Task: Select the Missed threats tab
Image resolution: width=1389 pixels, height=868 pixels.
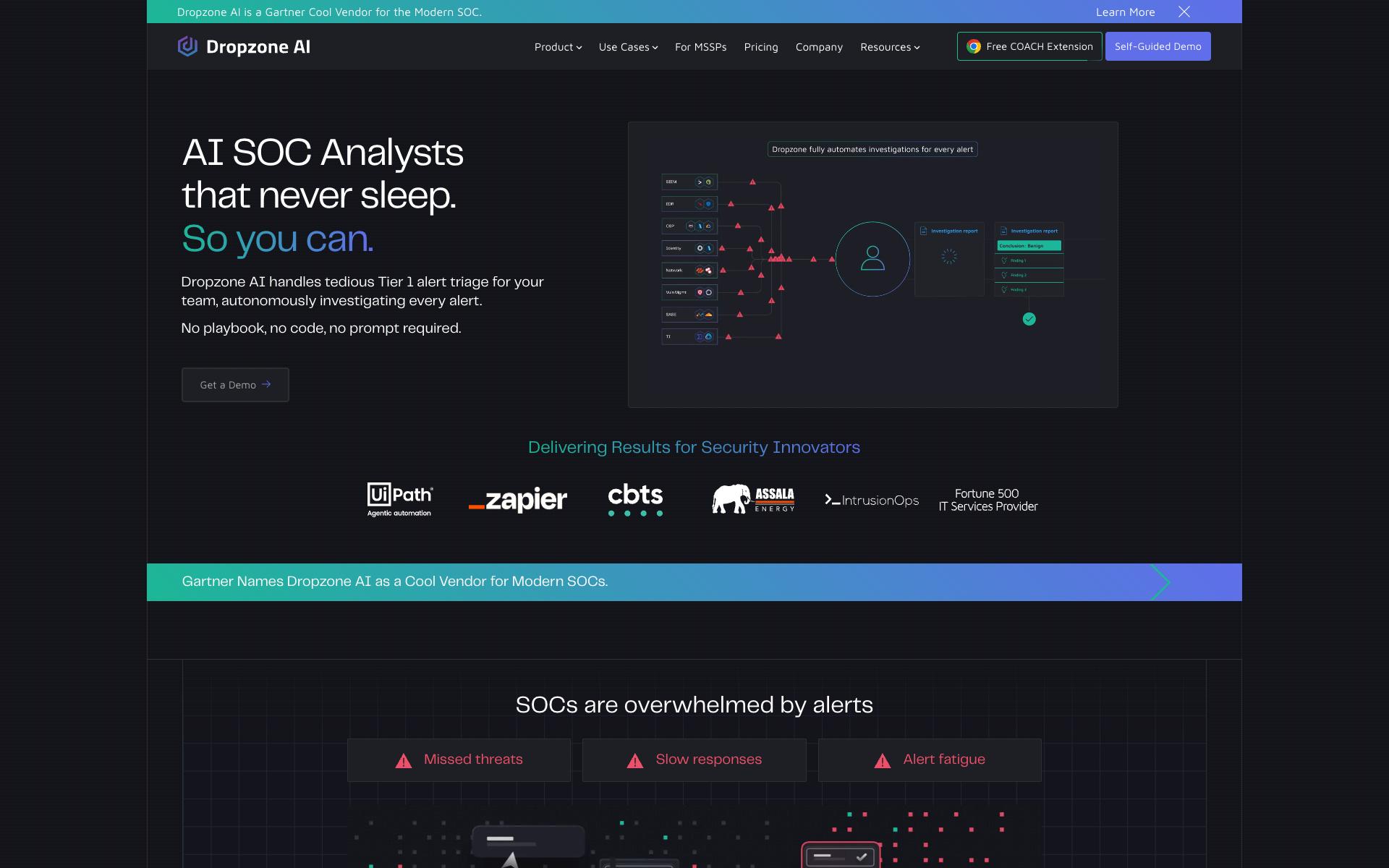Action: click(459, 760)
